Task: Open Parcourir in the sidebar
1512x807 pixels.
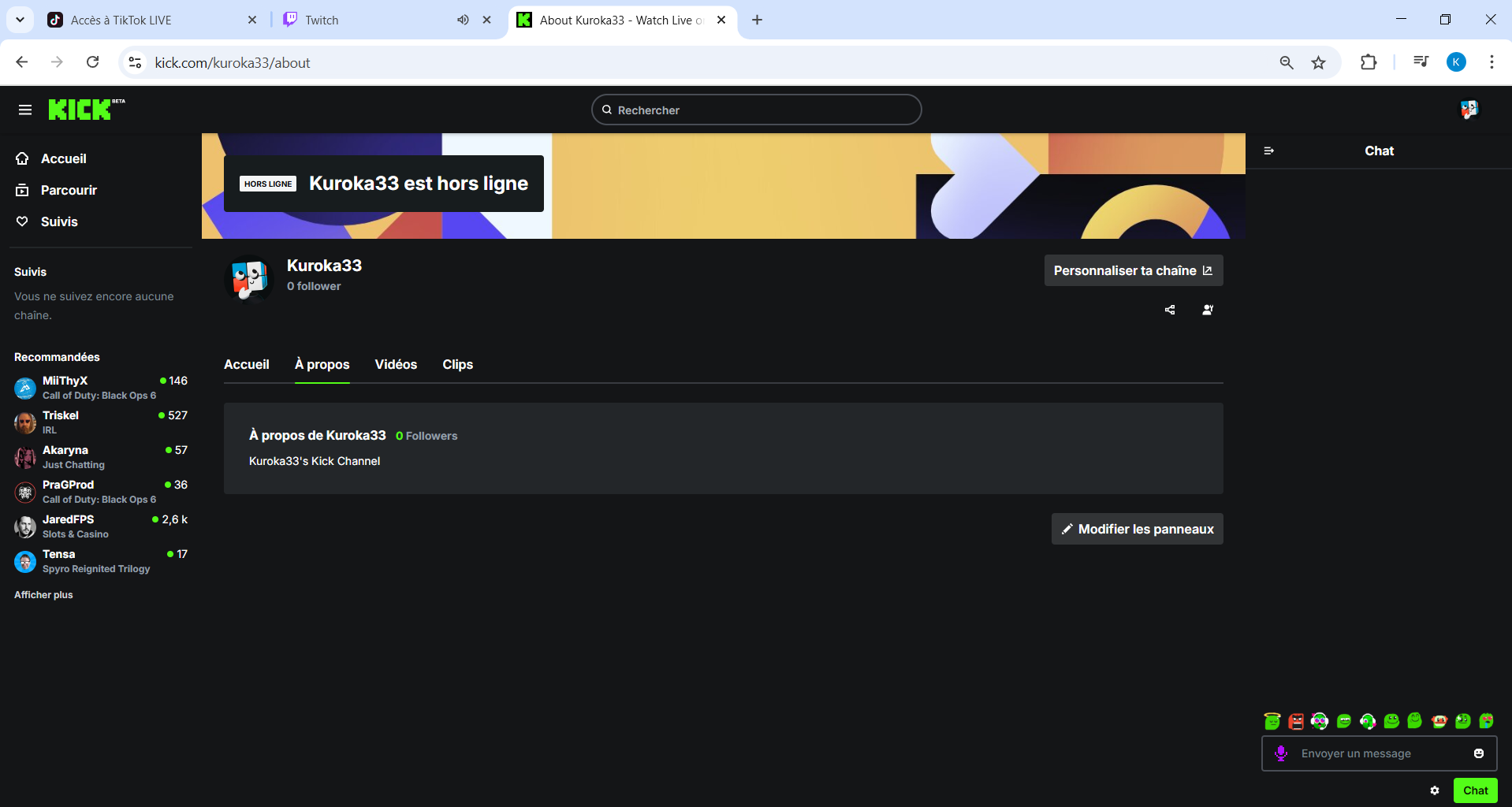Action: (69, 190)
